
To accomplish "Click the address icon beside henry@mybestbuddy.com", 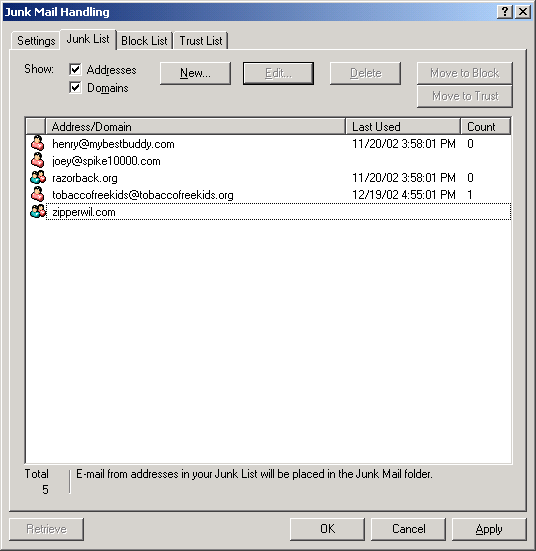I will point(38,144).
